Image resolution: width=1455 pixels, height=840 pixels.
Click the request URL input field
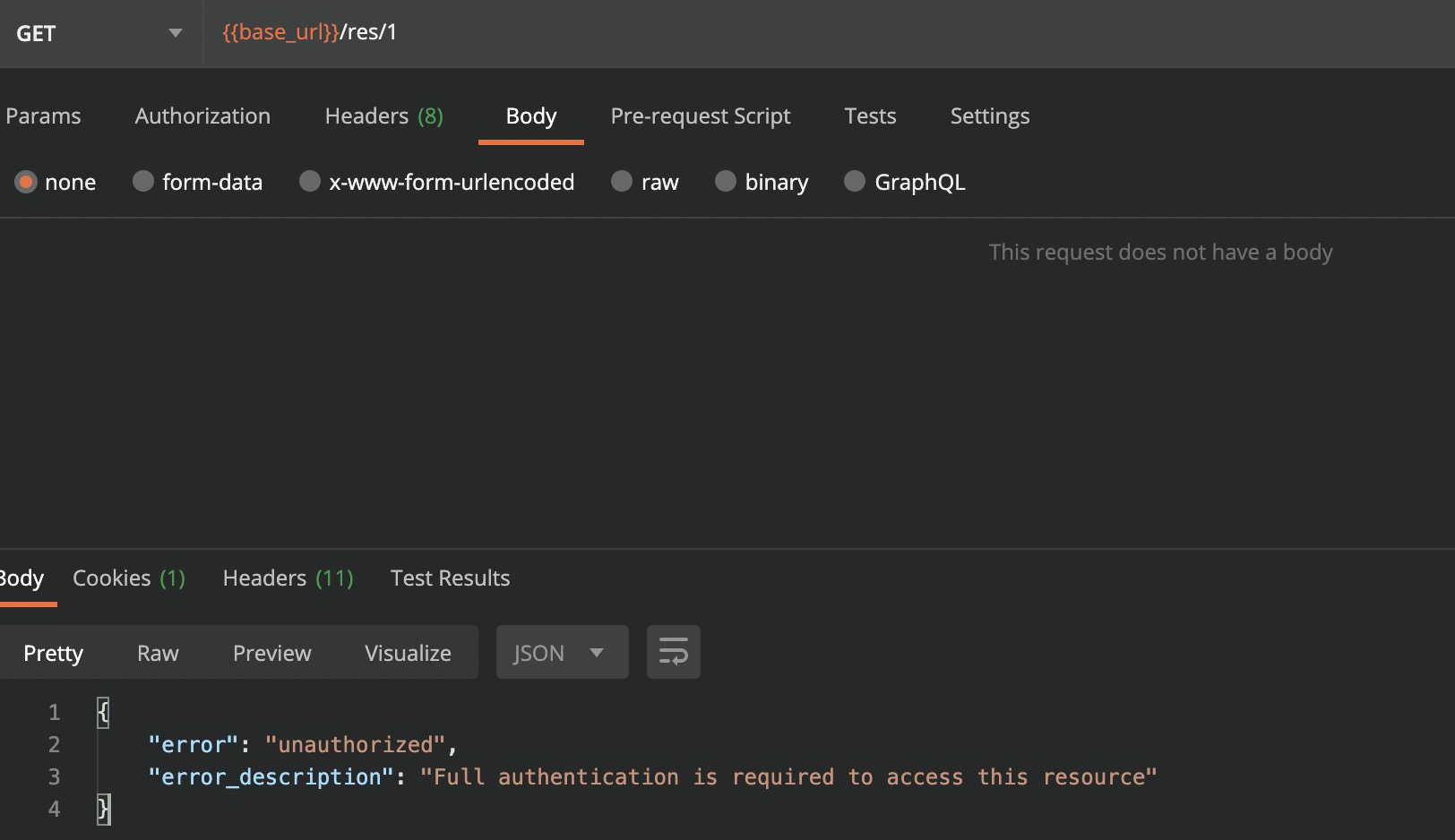[x=627, y=33]
